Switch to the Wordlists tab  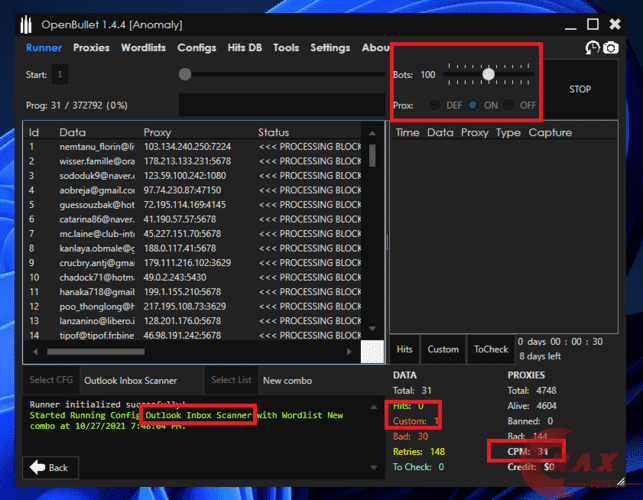[x=143, y=47]
